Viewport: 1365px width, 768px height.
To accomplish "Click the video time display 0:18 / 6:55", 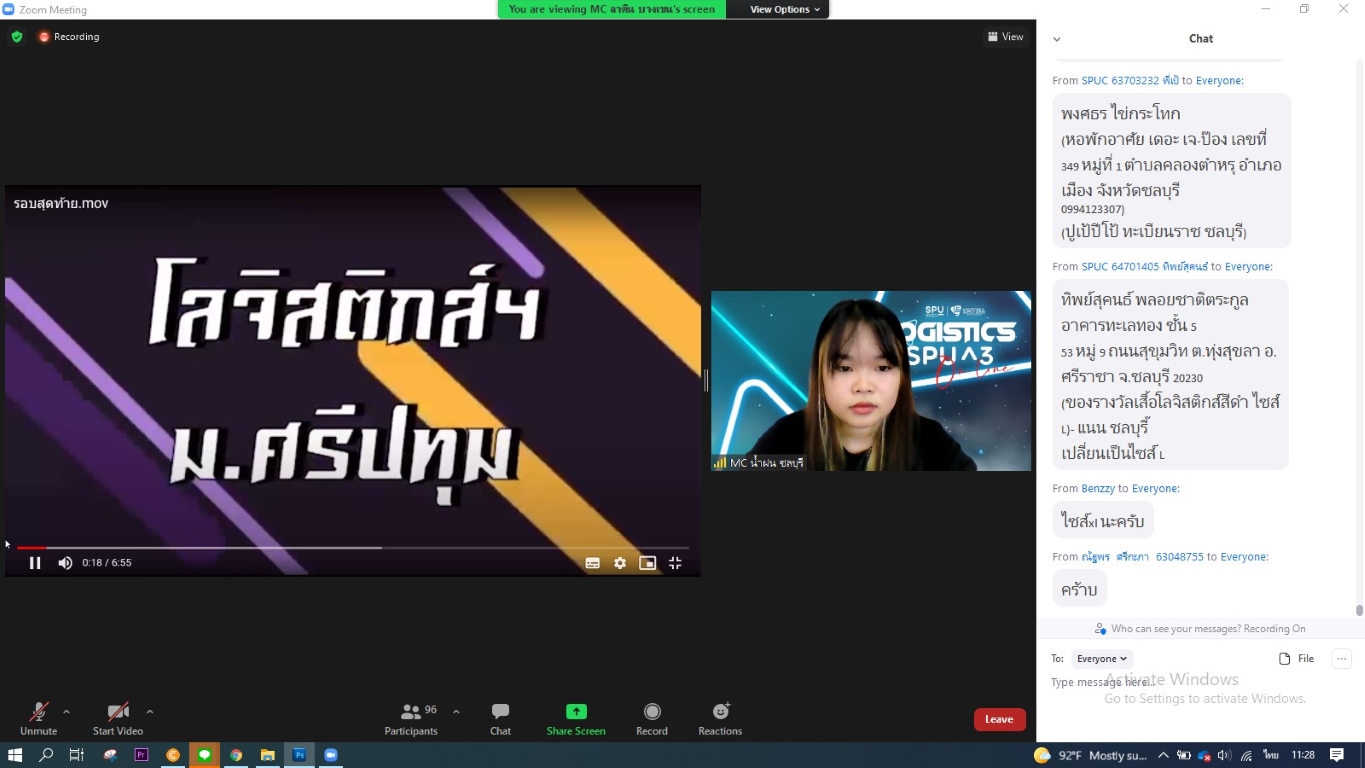I will pos(107,563).
